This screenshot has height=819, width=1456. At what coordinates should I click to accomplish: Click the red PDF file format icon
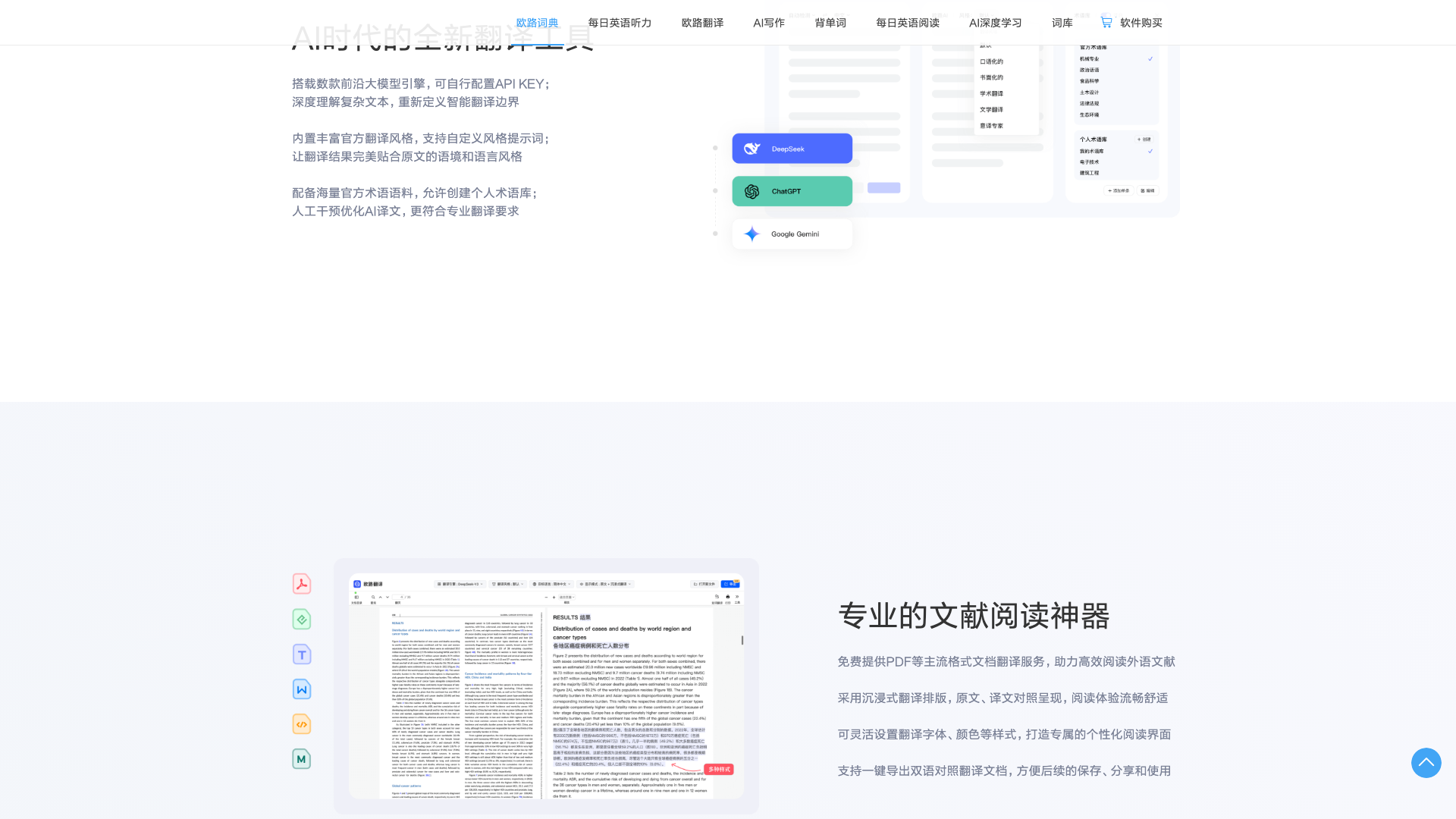click(302, 583)
